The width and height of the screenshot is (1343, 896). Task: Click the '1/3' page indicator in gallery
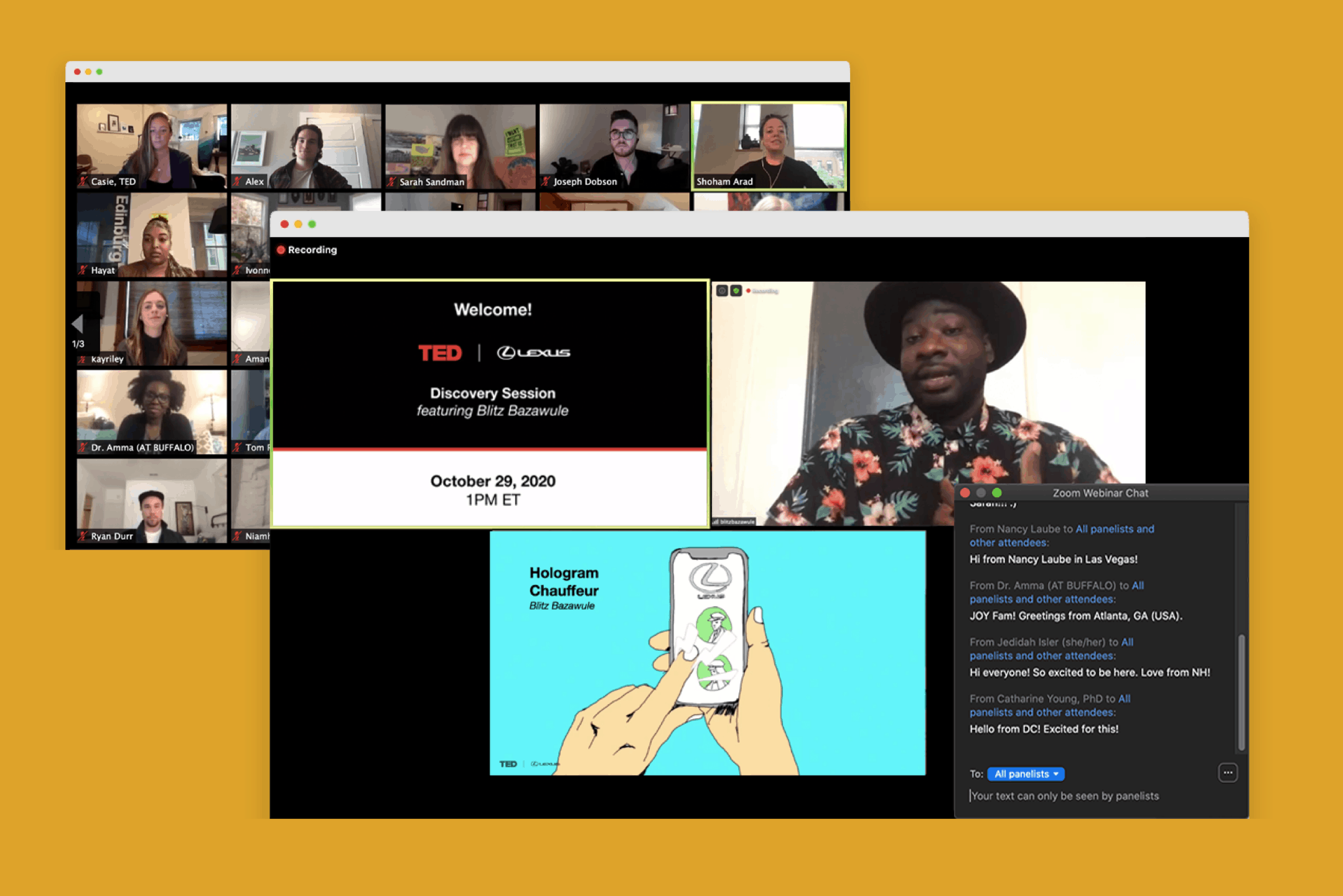pos(78,343)
